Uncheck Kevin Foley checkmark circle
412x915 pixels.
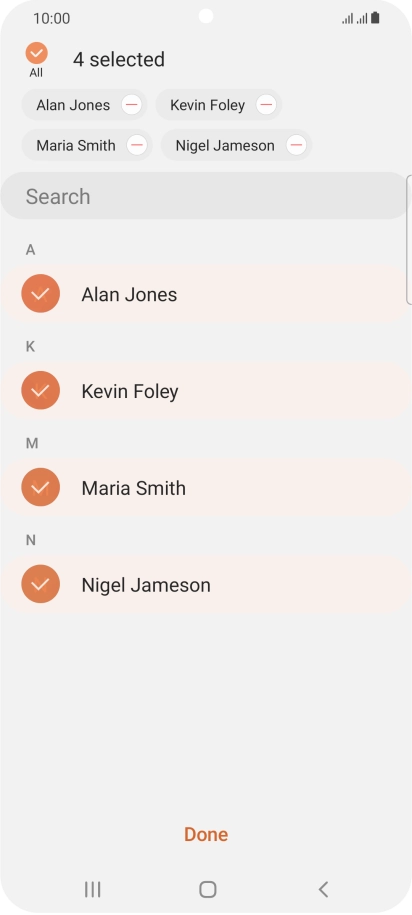(40, 390)
